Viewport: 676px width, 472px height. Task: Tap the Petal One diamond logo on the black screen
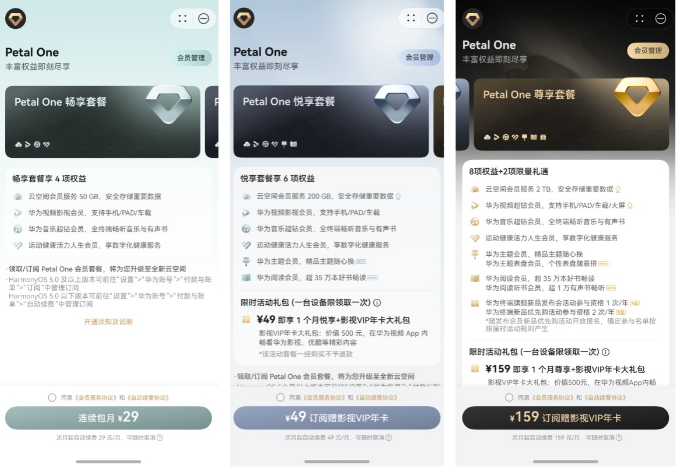click(x=473, y=19)
